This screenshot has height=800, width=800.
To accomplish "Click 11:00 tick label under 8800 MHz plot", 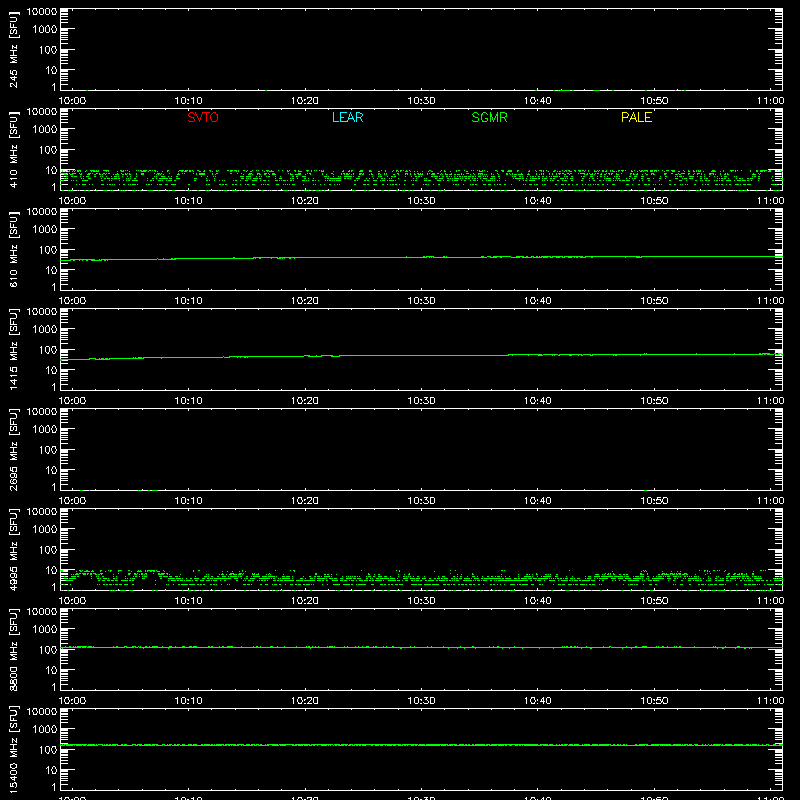I will tap(770, 701).
